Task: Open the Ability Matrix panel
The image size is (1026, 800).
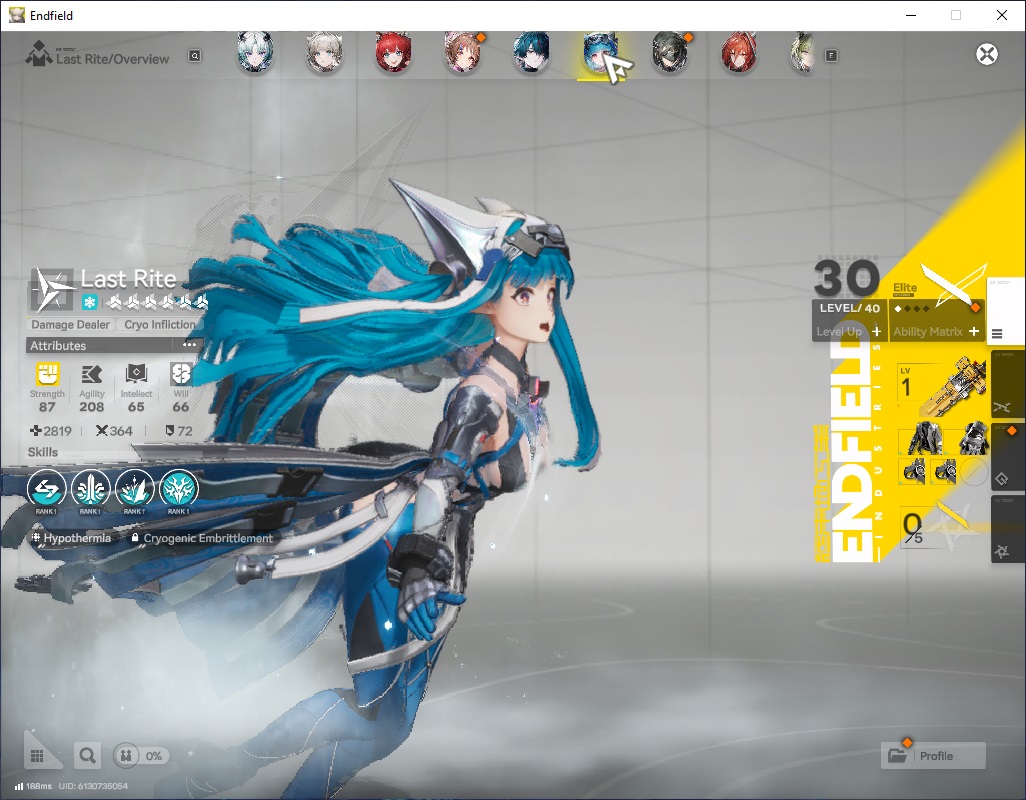Action: (x=936, y=332)
